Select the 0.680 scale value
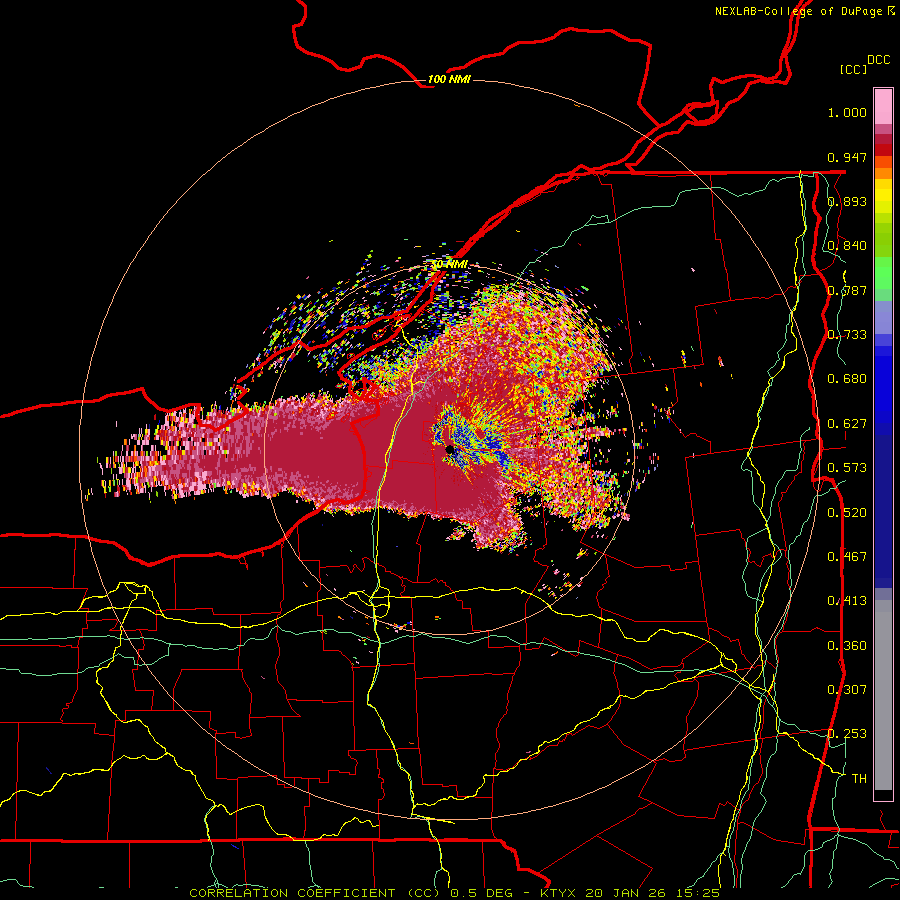Image resolution: width=900 pixels, height=900 pixels. pos(847,379)
